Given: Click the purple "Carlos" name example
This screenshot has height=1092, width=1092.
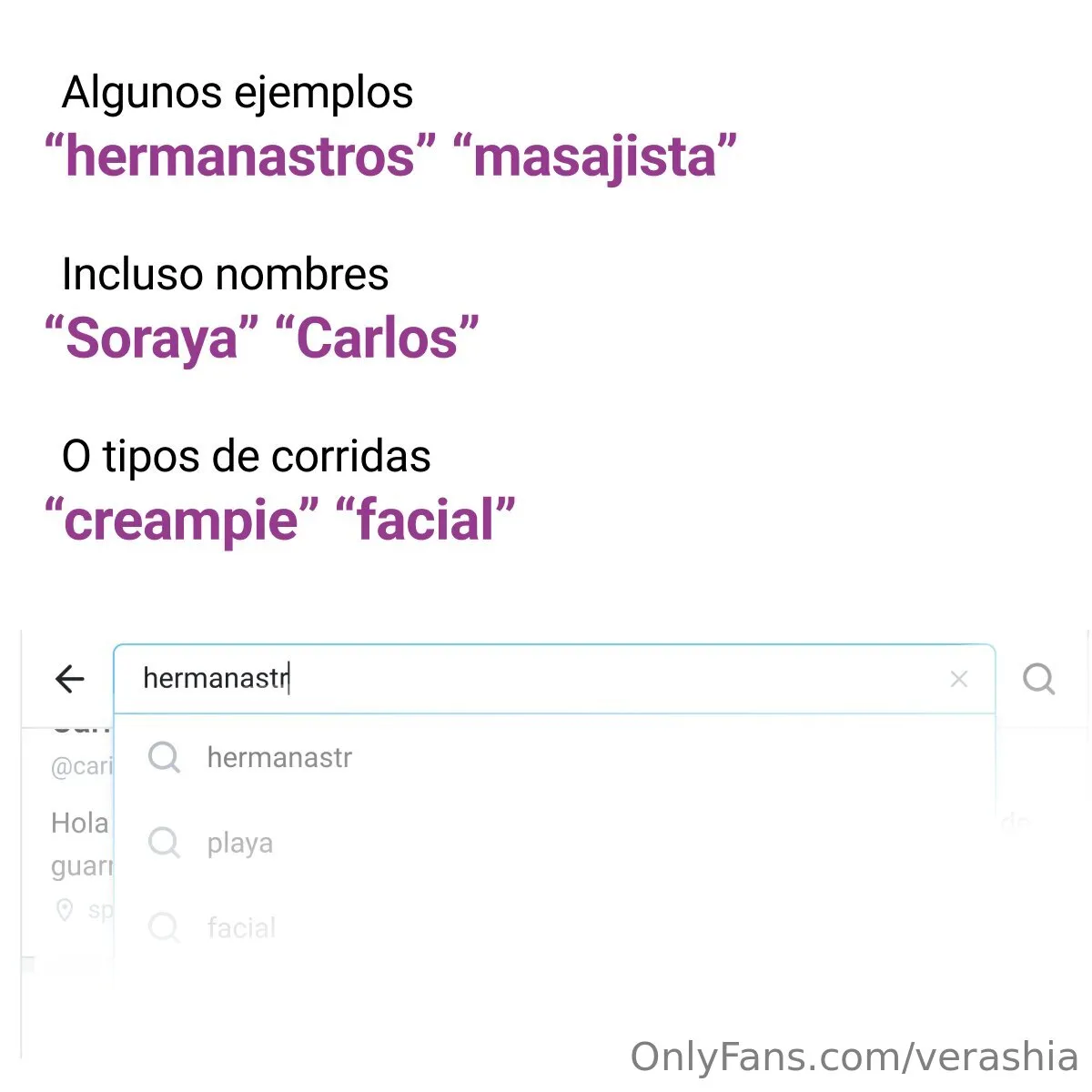Looking at the screenshot, I should click(x=376, y=339).
